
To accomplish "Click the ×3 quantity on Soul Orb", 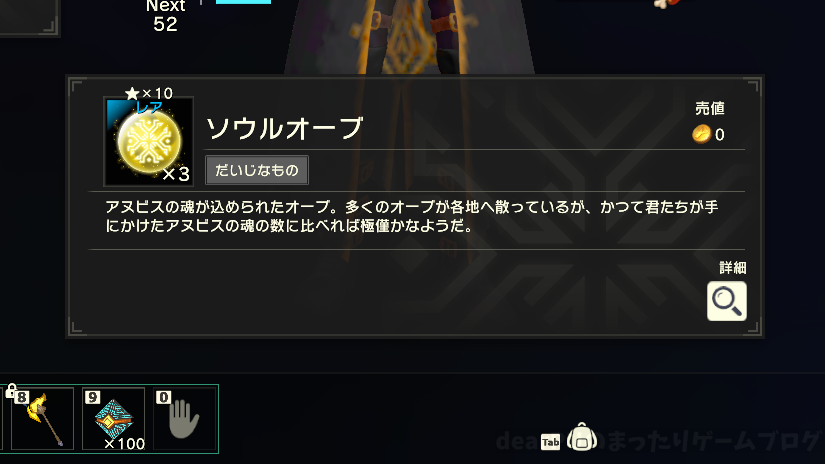I will [x=176, y=174].
